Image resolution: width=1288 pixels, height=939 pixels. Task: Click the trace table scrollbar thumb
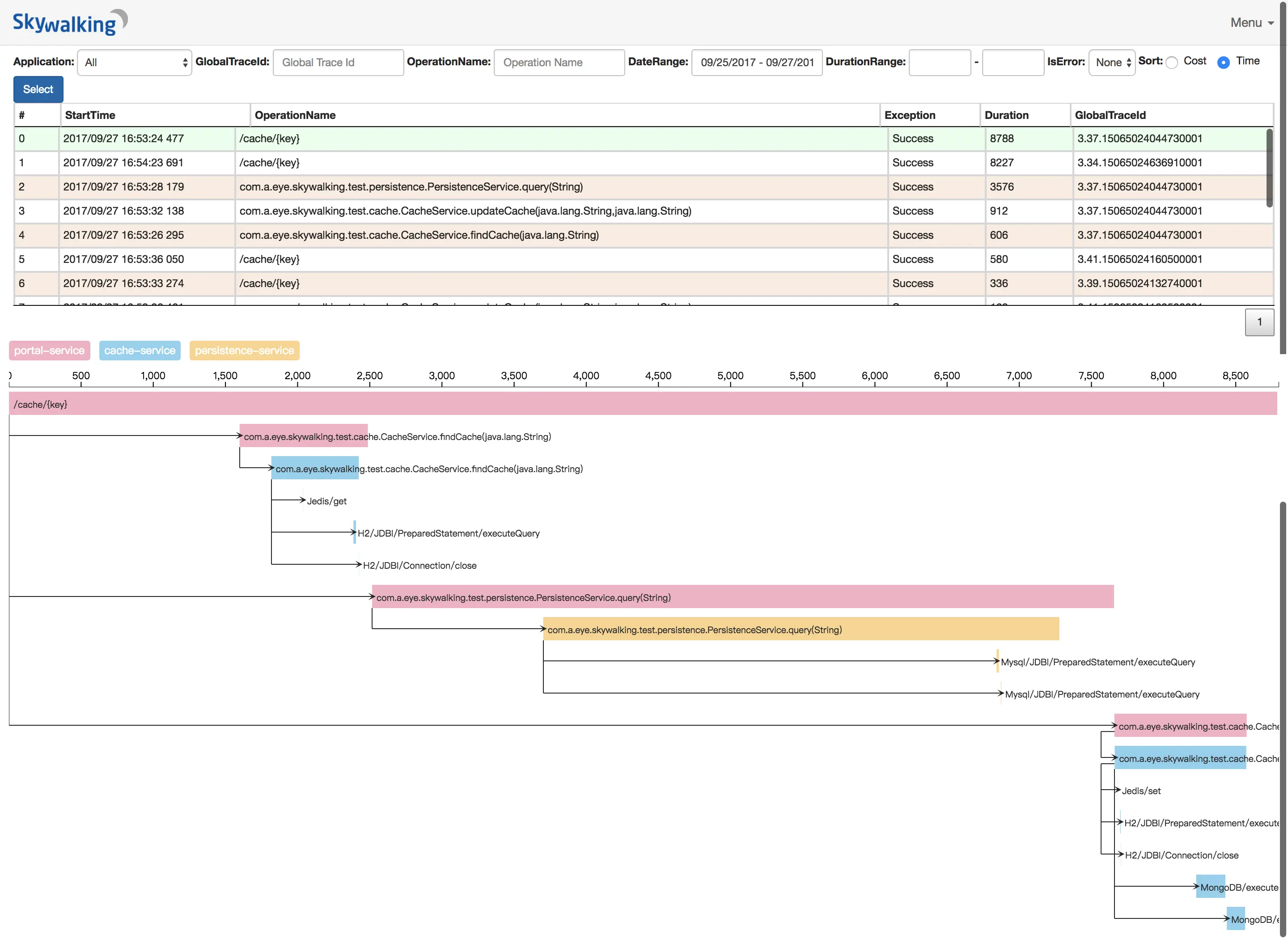(1269, 168)
